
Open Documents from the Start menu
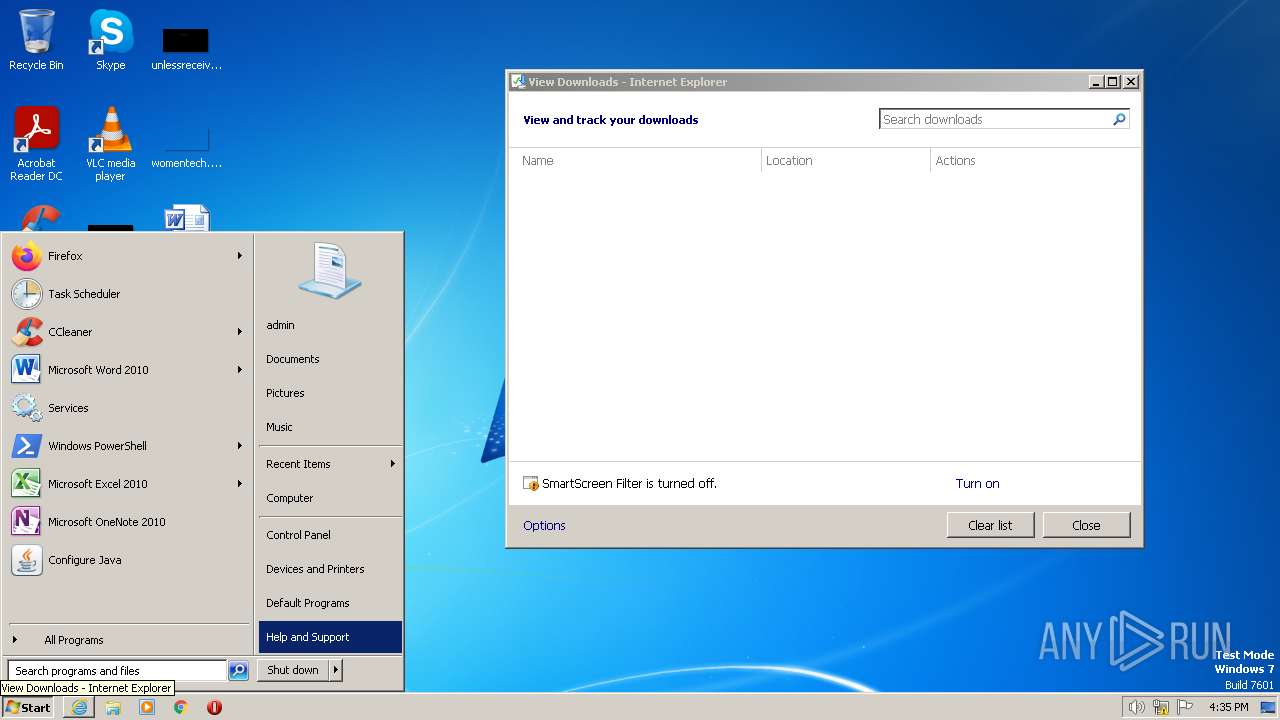(x=330, y=359)
